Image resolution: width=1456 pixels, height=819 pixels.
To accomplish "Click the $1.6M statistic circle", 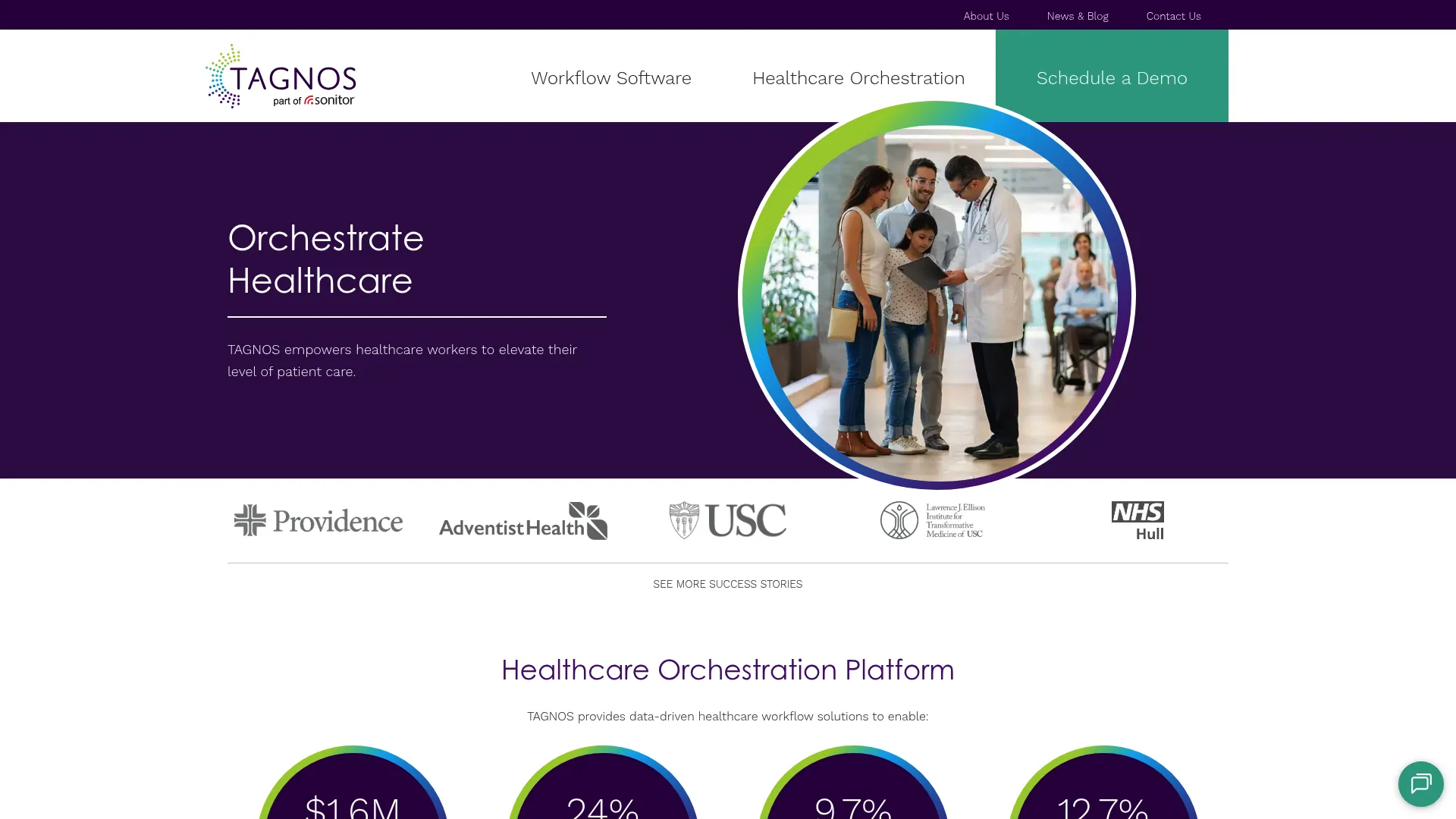I will (353, 782).
